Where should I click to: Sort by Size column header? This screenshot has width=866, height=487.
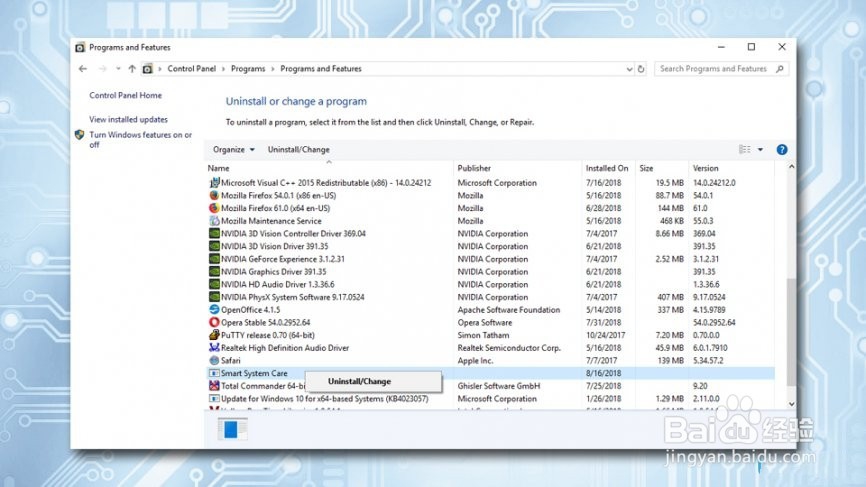(646, 168)
